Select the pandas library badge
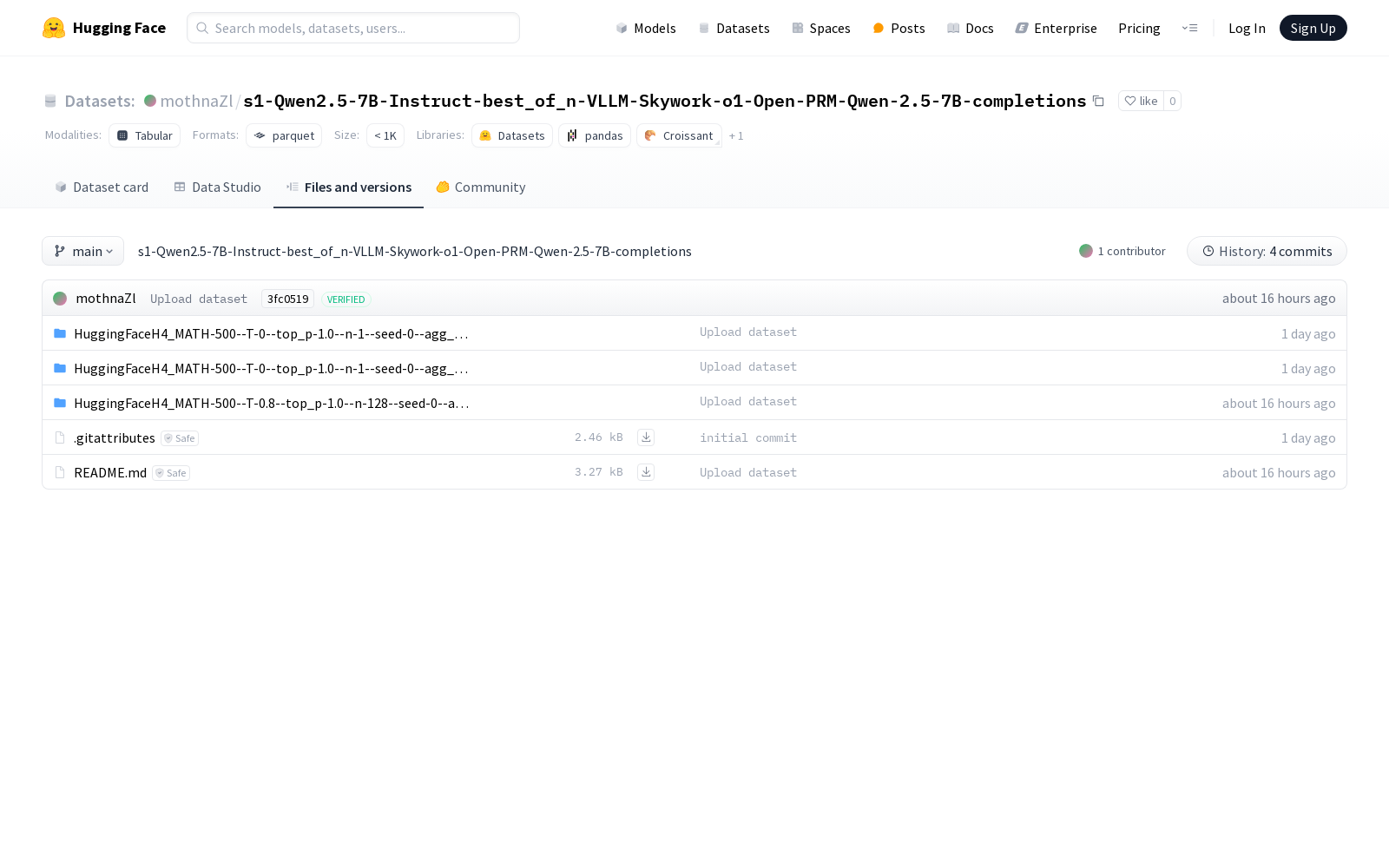 (594, 135)
